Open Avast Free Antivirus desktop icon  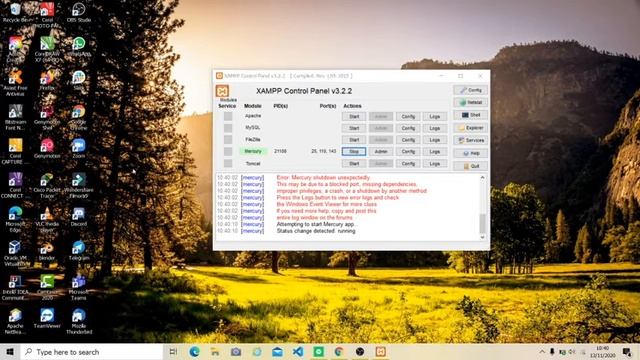click(x=16, y=83)
